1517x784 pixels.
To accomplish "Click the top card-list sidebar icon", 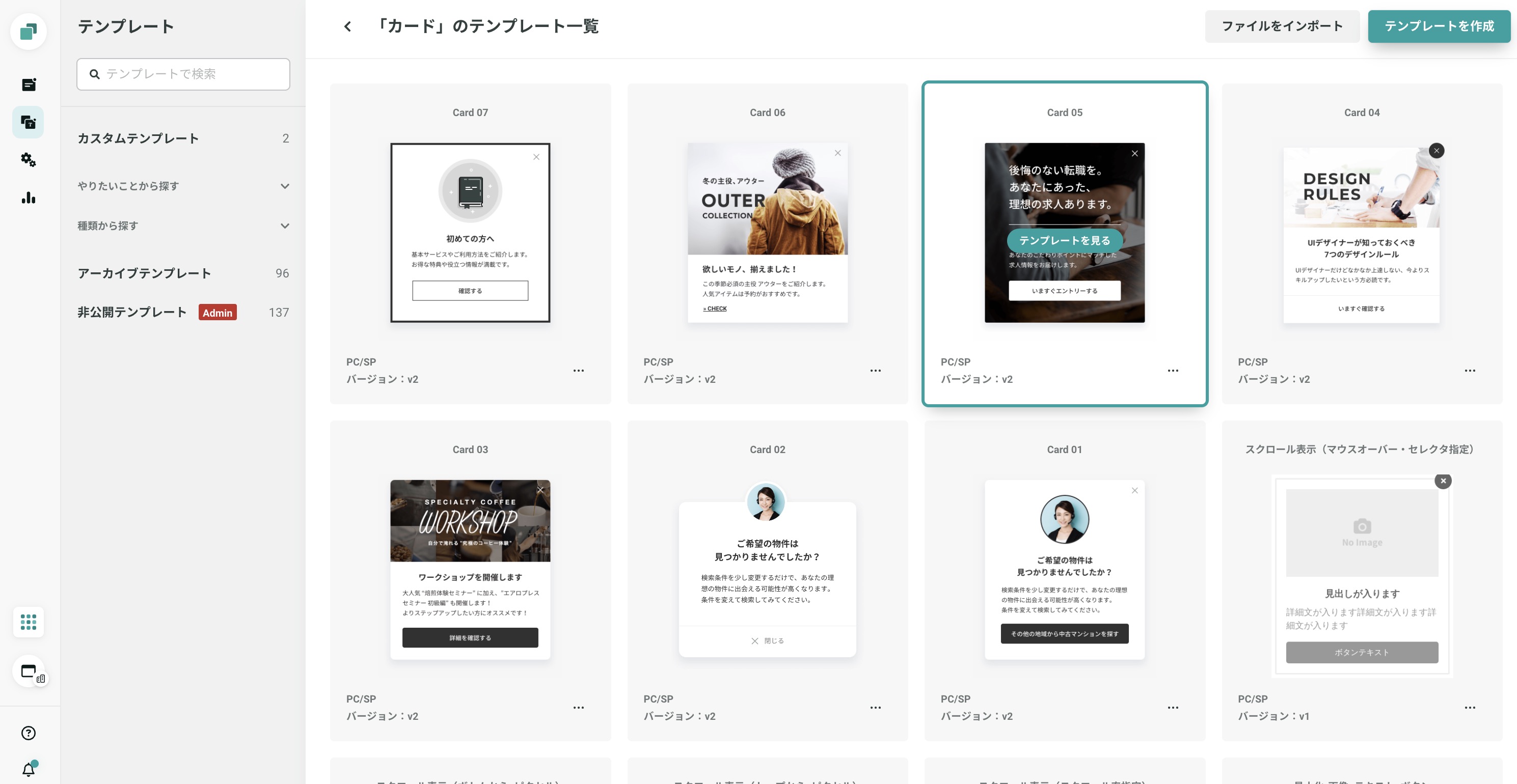I will [28, 85].
